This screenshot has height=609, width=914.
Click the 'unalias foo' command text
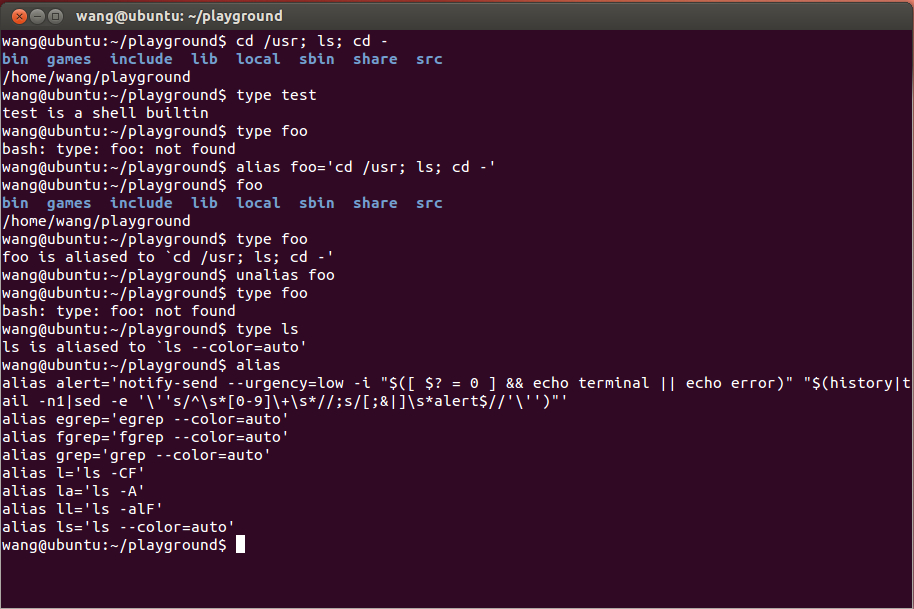[285, 275]
